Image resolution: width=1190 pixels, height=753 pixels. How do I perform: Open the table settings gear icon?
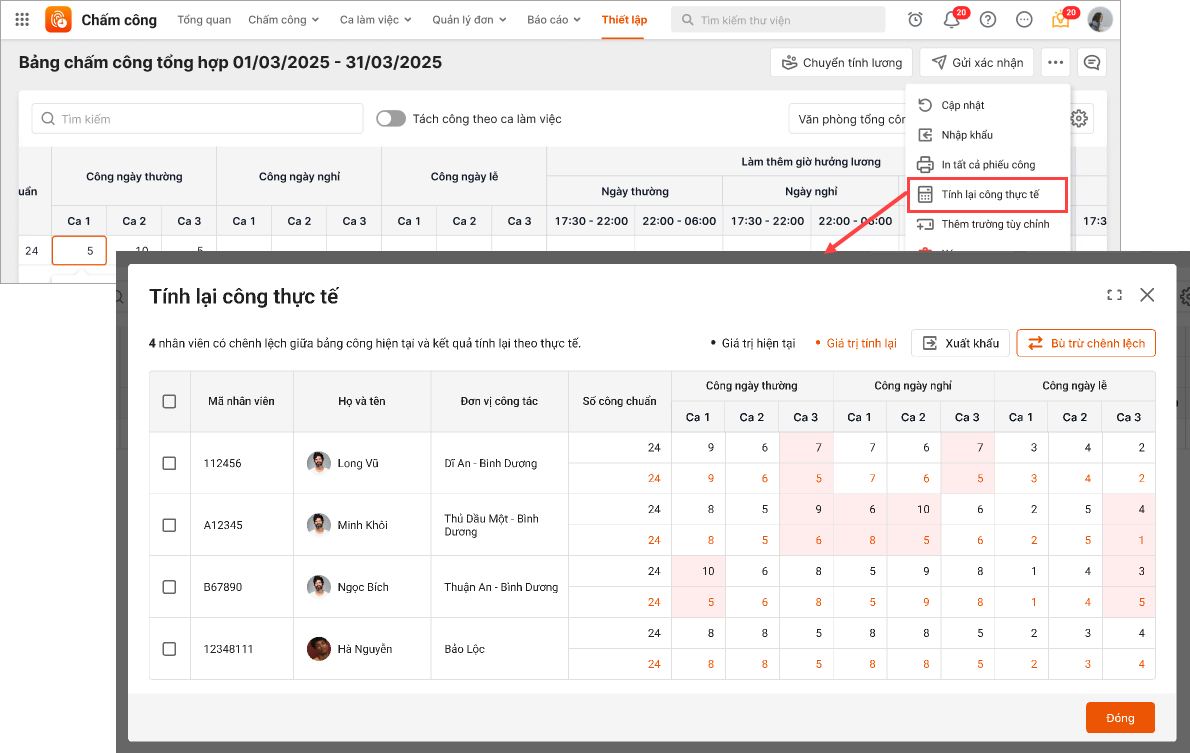coord(1079,118)
